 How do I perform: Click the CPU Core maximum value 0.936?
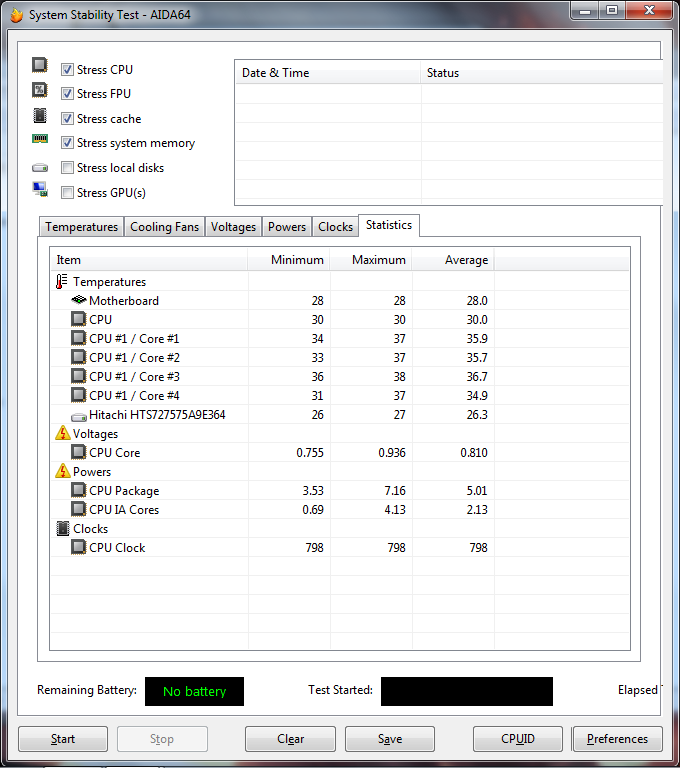[x=392, y=453]
